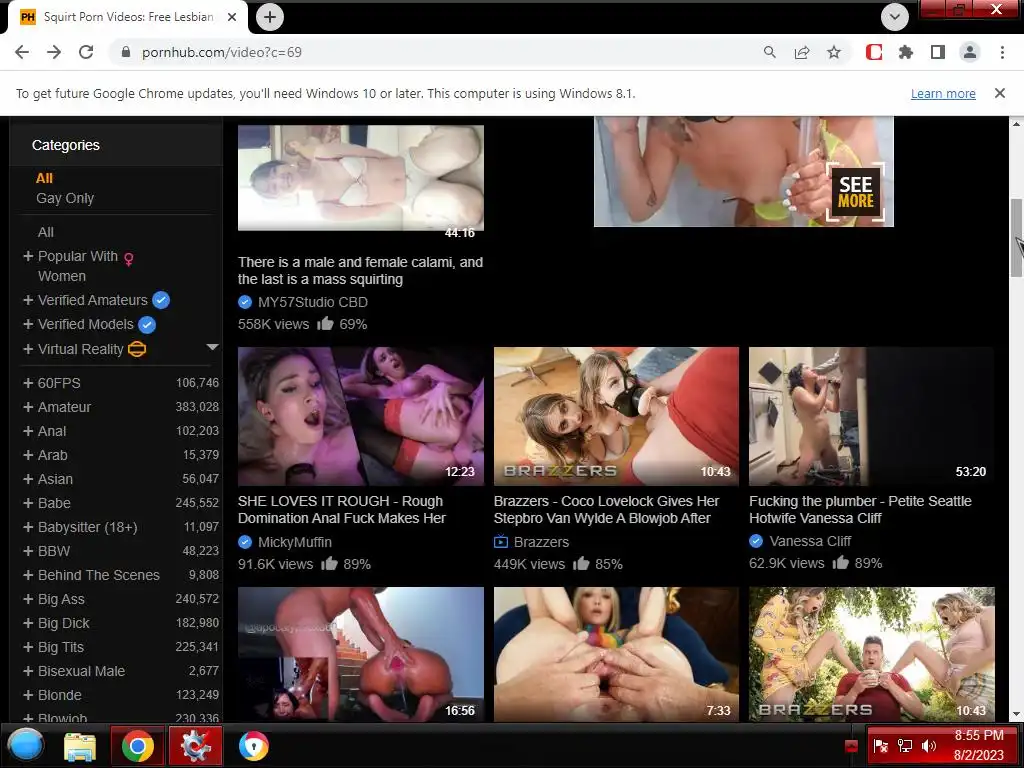Open the Brazzers channel link
This screenshot has height=768, width=1024.
coord(541,542)
